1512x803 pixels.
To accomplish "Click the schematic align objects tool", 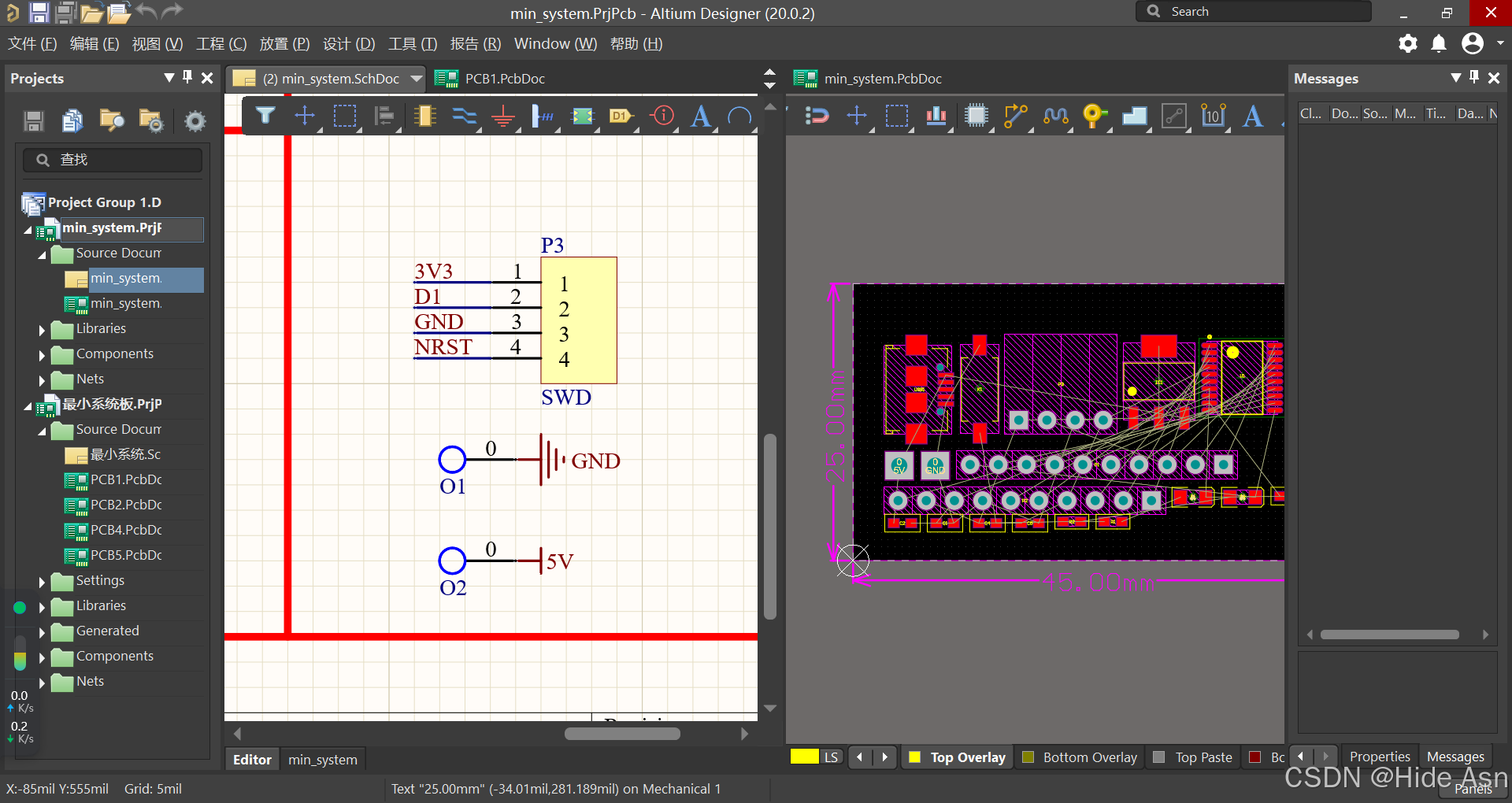I will (384, 117).
